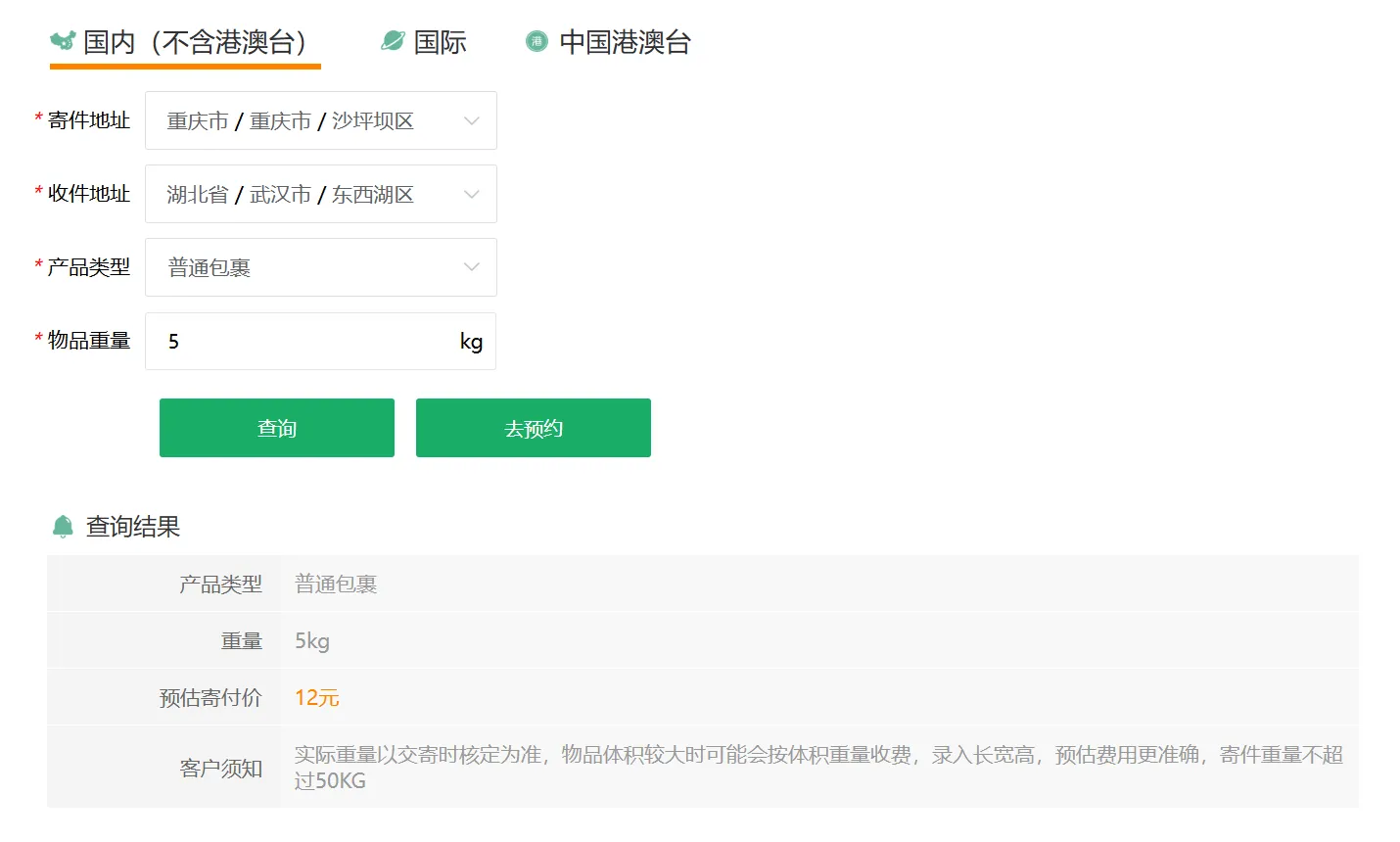Image resolution: width=1400 pixels, height=842 pixels.
Task: Click the 5kg weight result value
Action: tap(312, 640)
